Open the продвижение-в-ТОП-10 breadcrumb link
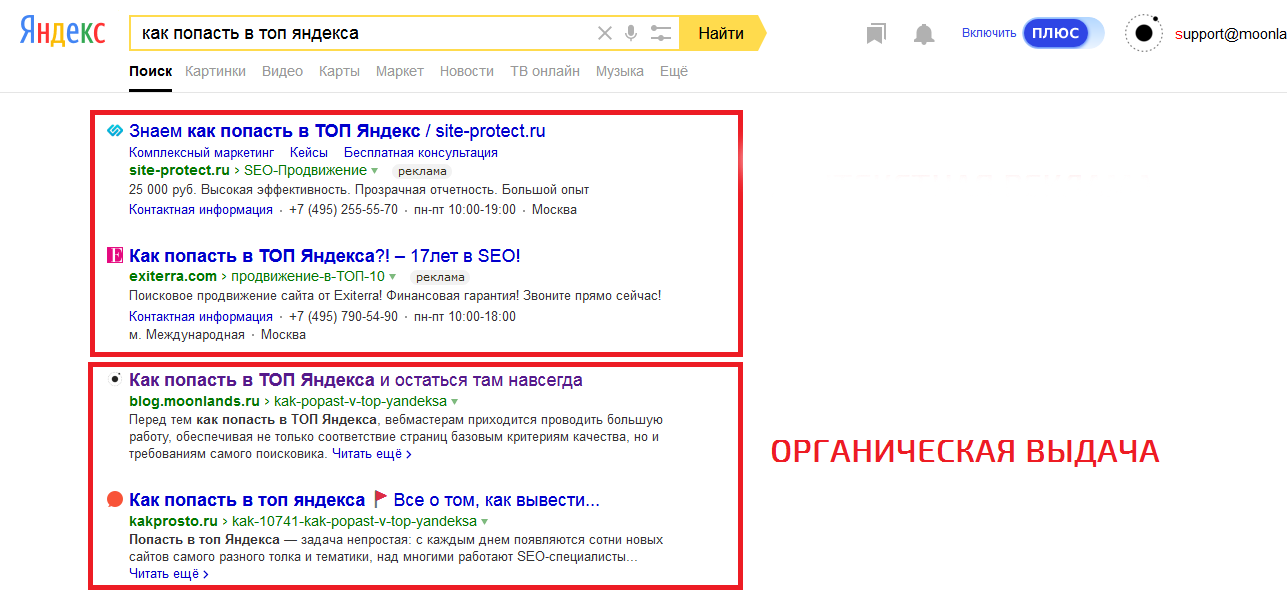 [308, 277]
